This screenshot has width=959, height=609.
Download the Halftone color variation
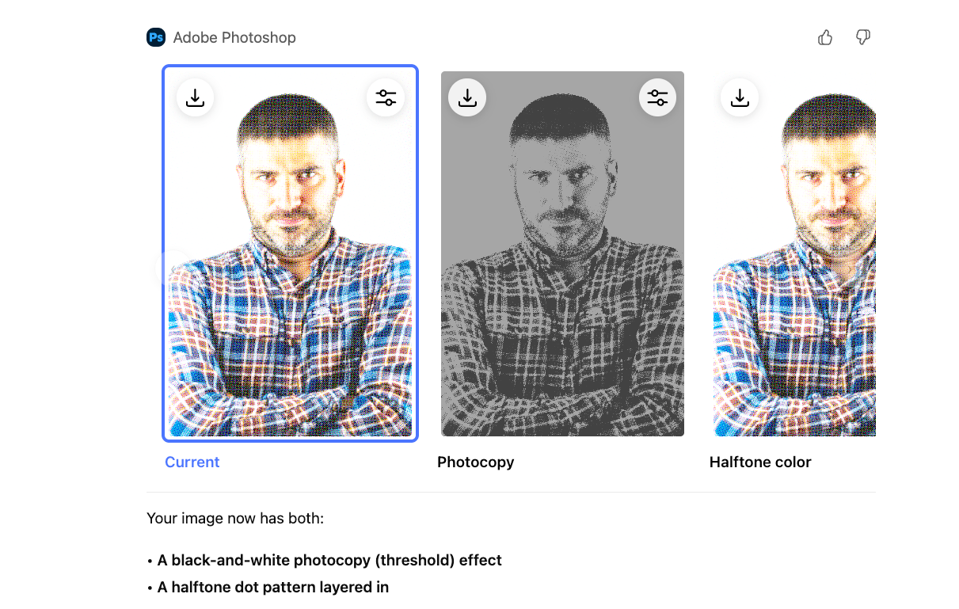(739, 98)
